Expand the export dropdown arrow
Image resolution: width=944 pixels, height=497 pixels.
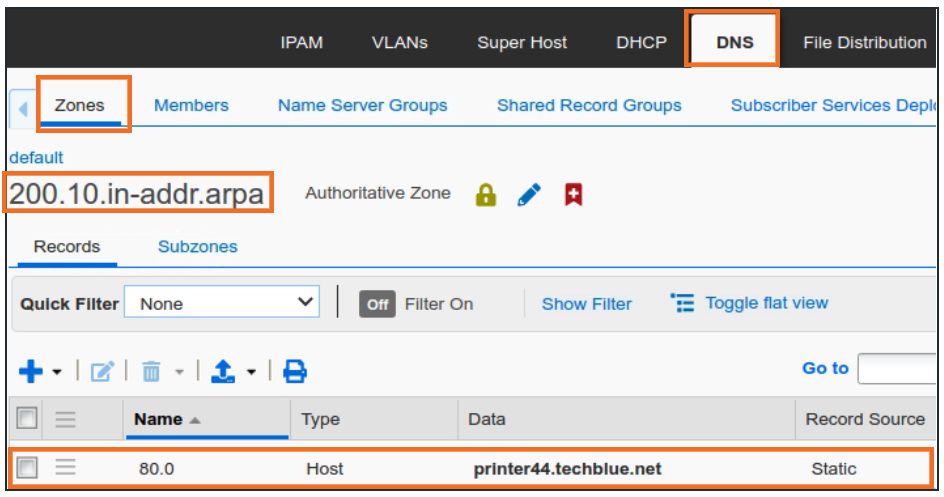pyautogui.click(x=250, y=372)
